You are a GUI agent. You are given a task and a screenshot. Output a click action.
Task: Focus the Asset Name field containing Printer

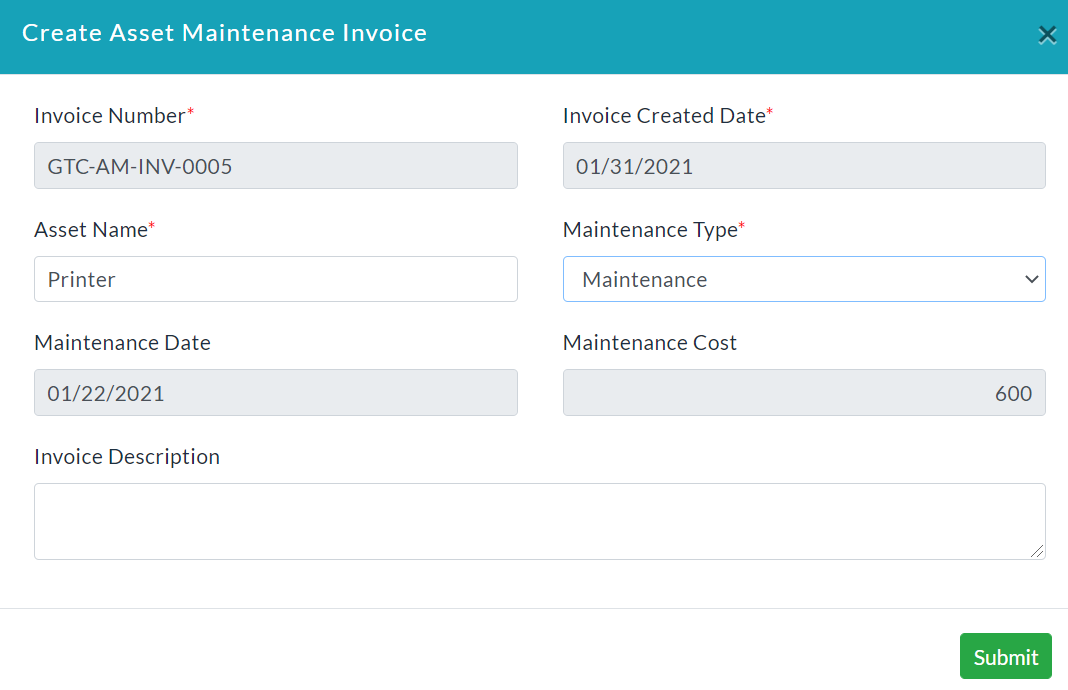tap(276, 279)
